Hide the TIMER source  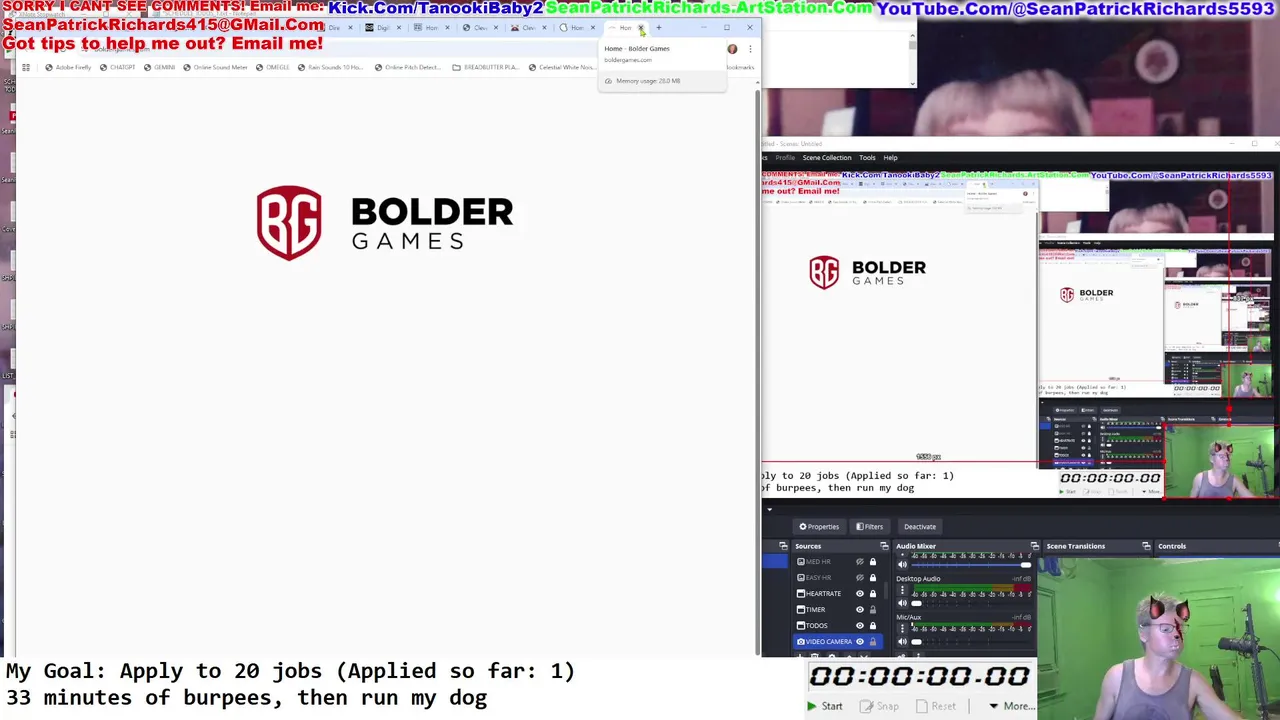coord(859,610)
